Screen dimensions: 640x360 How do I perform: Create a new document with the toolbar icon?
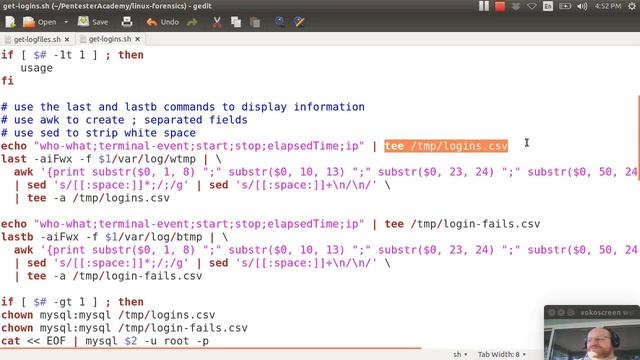(x=10, y=22)
